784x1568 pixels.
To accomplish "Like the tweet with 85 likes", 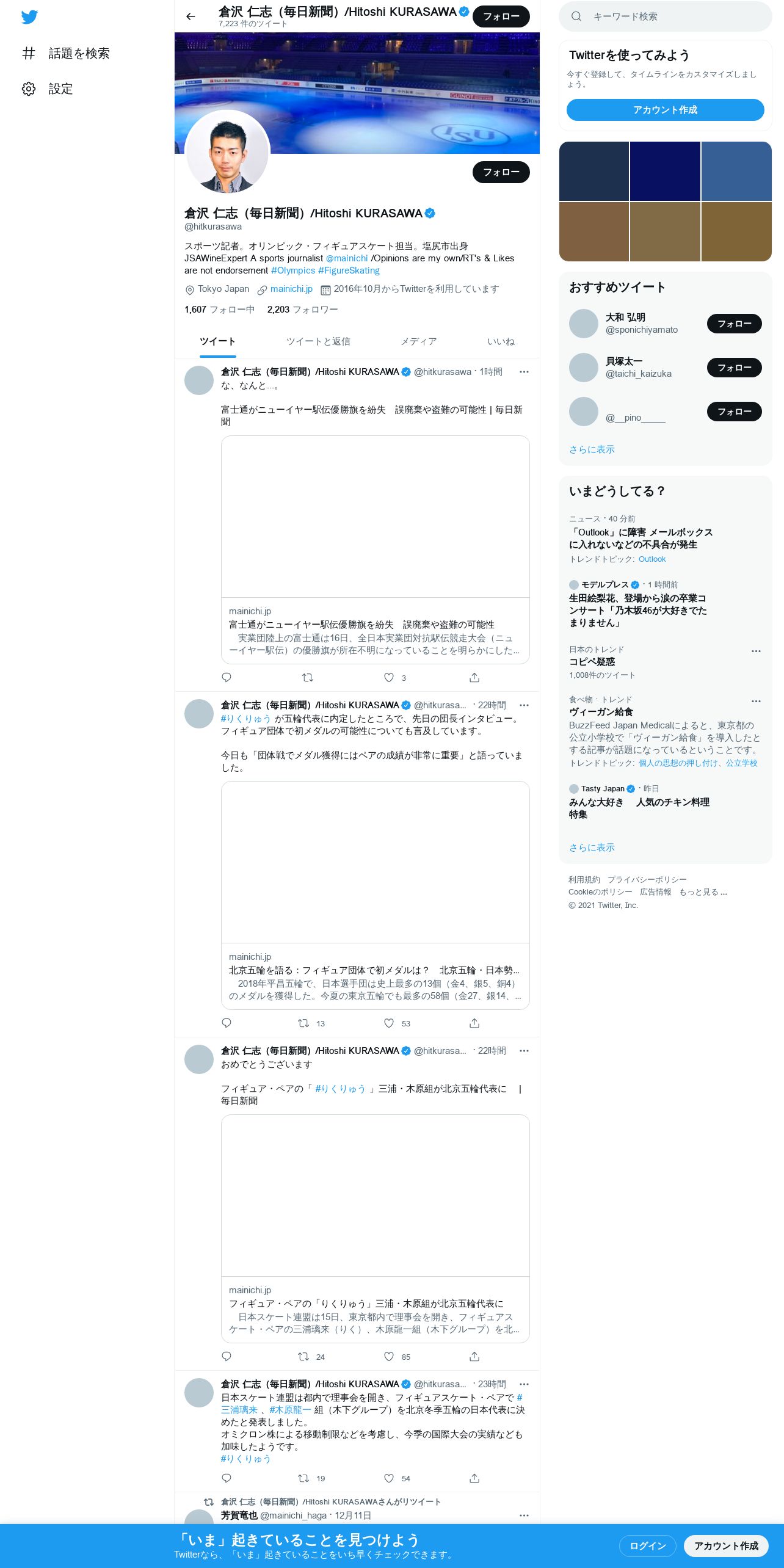I will pyautogui.click(x=389, y=1356).
